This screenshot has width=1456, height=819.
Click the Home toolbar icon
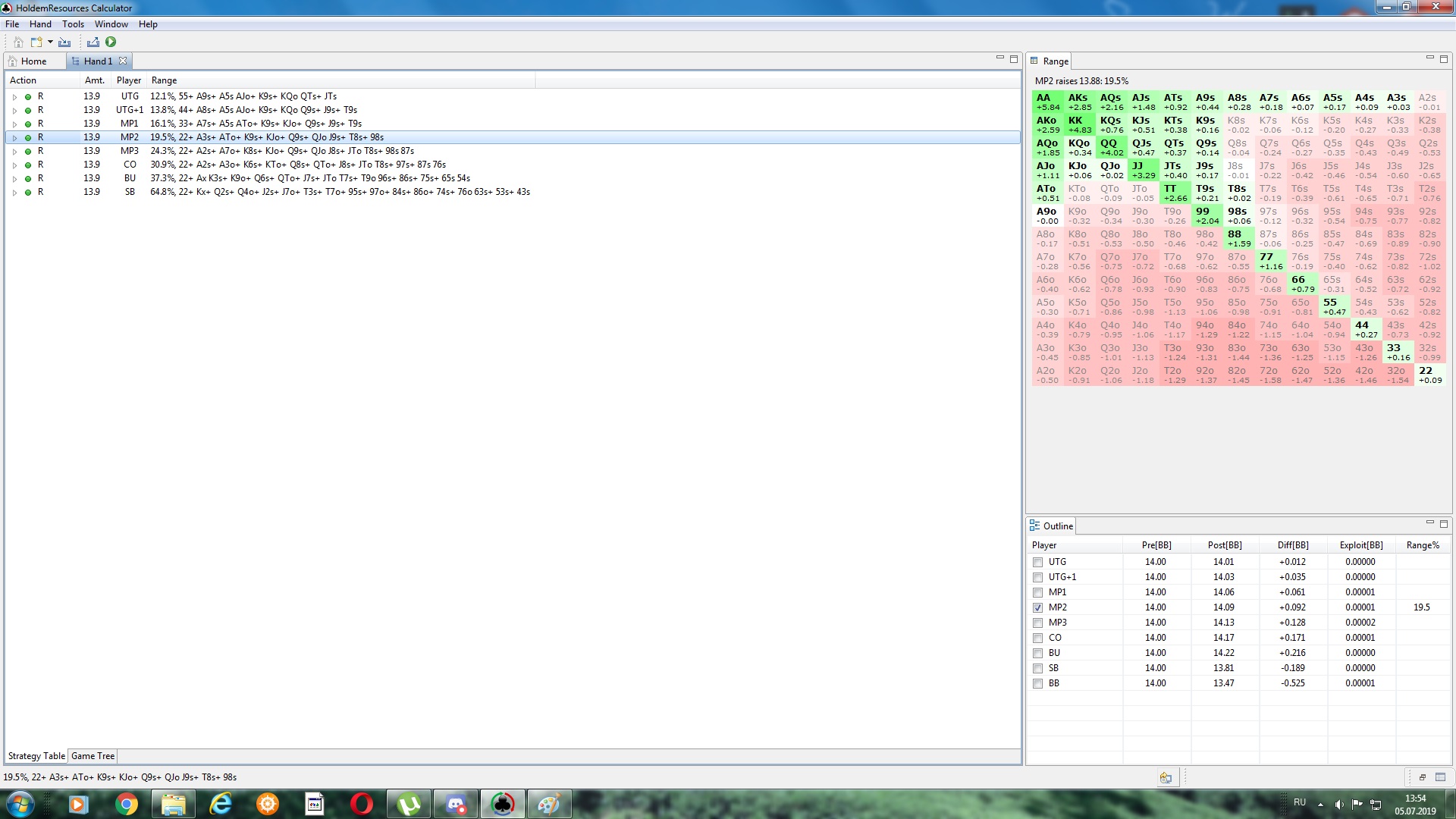[x=18, y=42]
